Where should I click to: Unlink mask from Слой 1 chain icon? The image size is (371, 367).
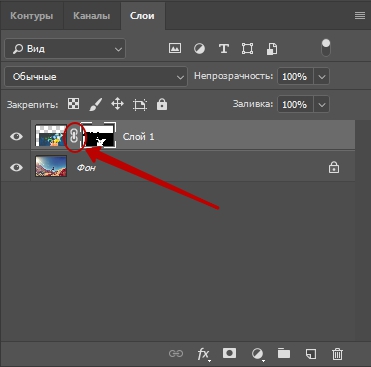pyautogui.click(x=74, y=136)
